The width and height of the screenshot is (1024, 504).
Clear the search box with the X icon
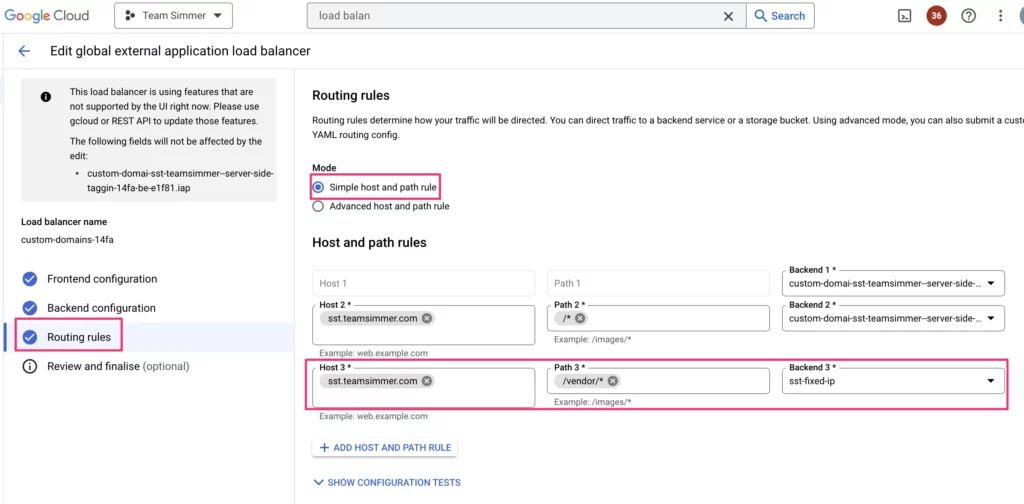[x=728, y=16]
